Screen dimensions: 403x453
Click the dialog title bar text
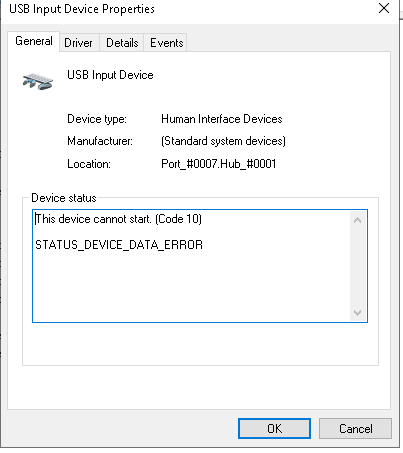point(82,9)
